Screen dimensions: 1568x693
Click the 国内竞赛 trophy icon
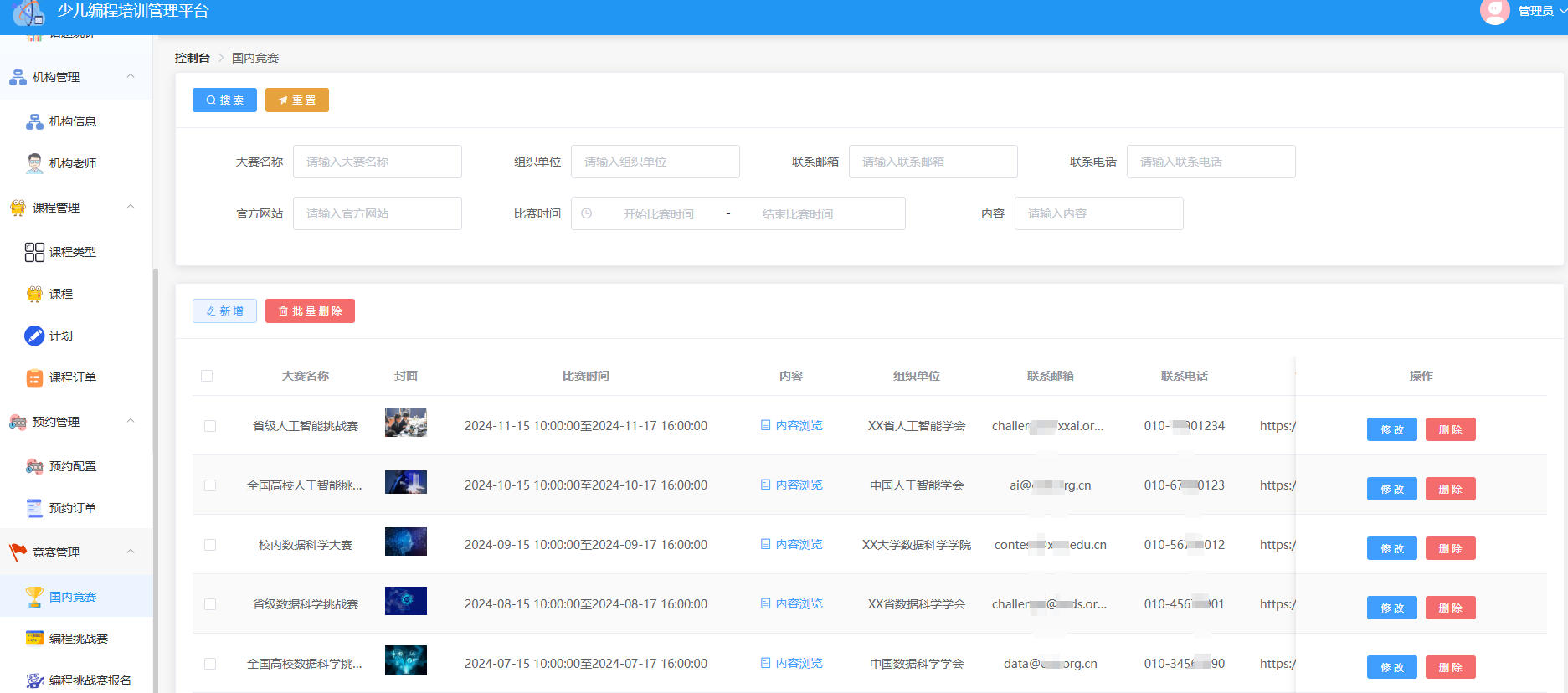coord(34,597)
